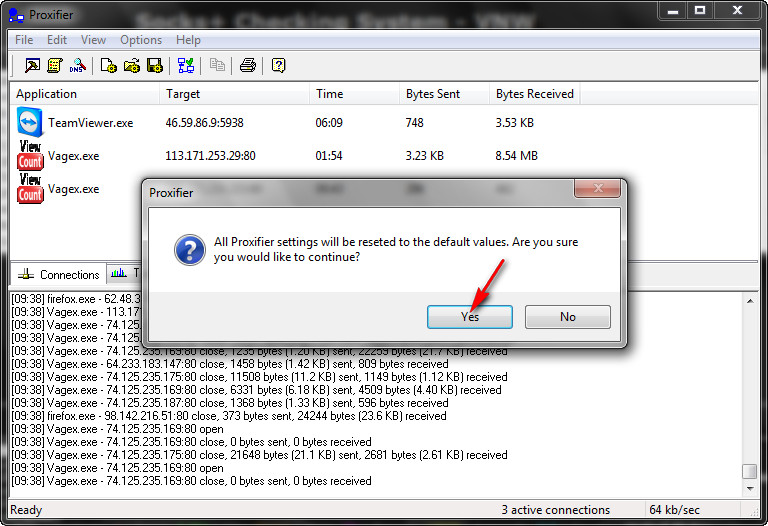Open the Edit menu

57,40
